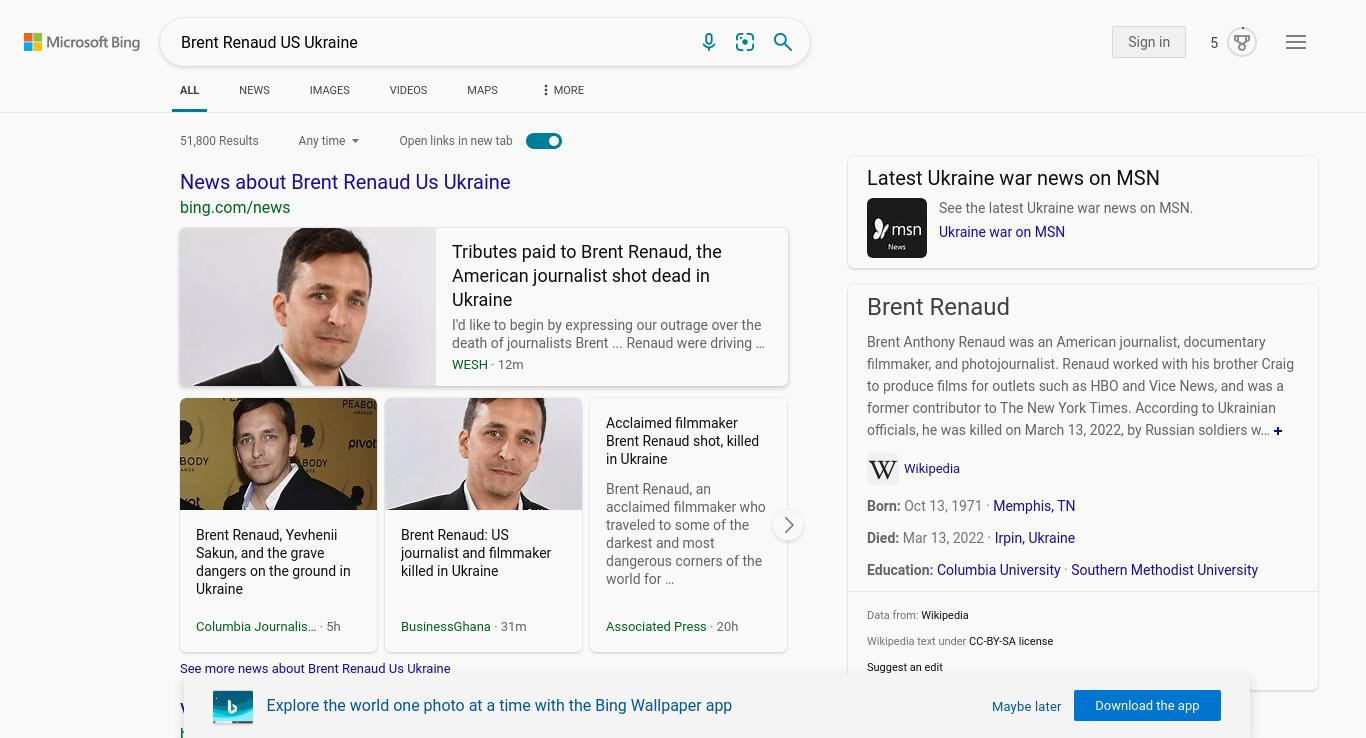Click the Peabody awards photo thumbnail
The image size is (1366, 738).
(x=278, y=454)
